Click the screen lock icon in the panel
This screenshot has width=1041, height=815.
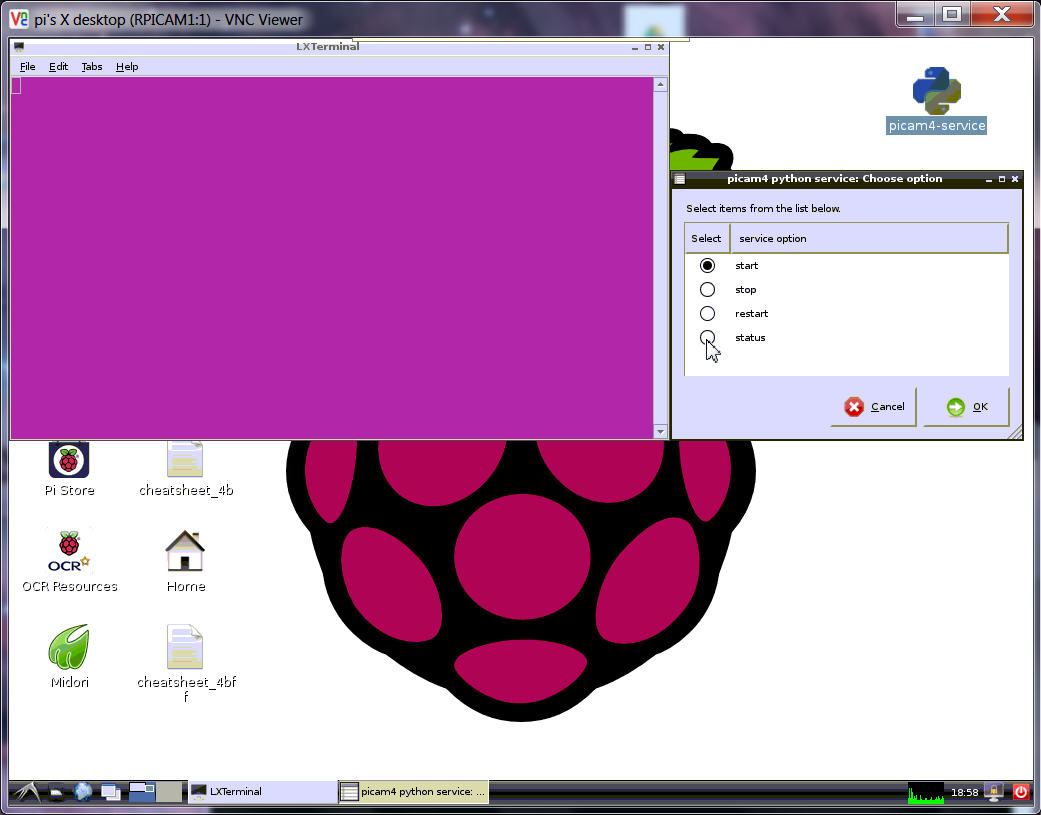(x=994, y=791)
